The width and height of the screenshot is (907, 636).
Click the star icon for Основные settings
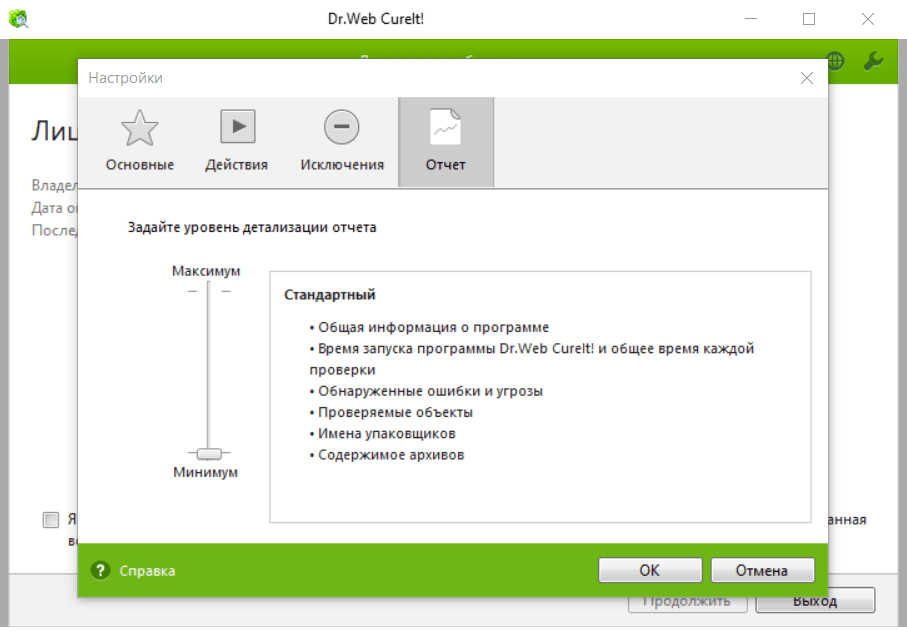coord(139,129)
